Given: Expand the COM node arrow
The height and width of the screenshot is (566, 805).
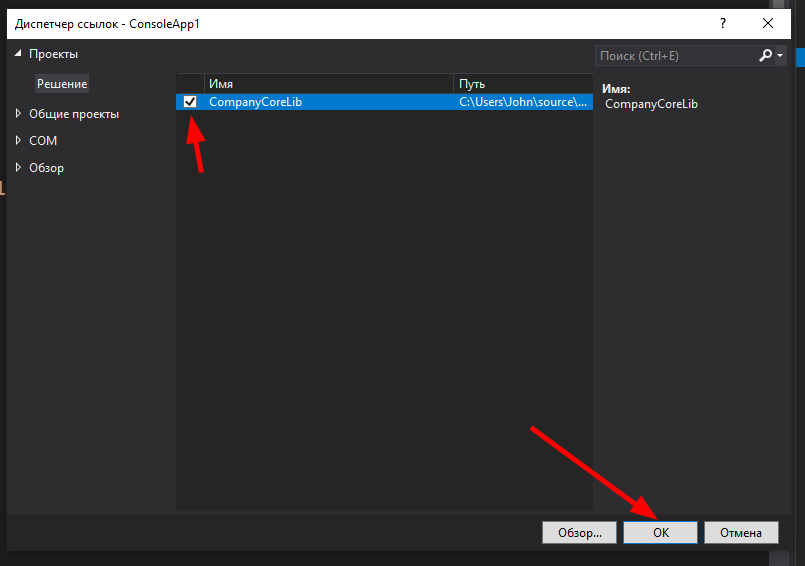Looking at the screenshot, I should point(18,141).
